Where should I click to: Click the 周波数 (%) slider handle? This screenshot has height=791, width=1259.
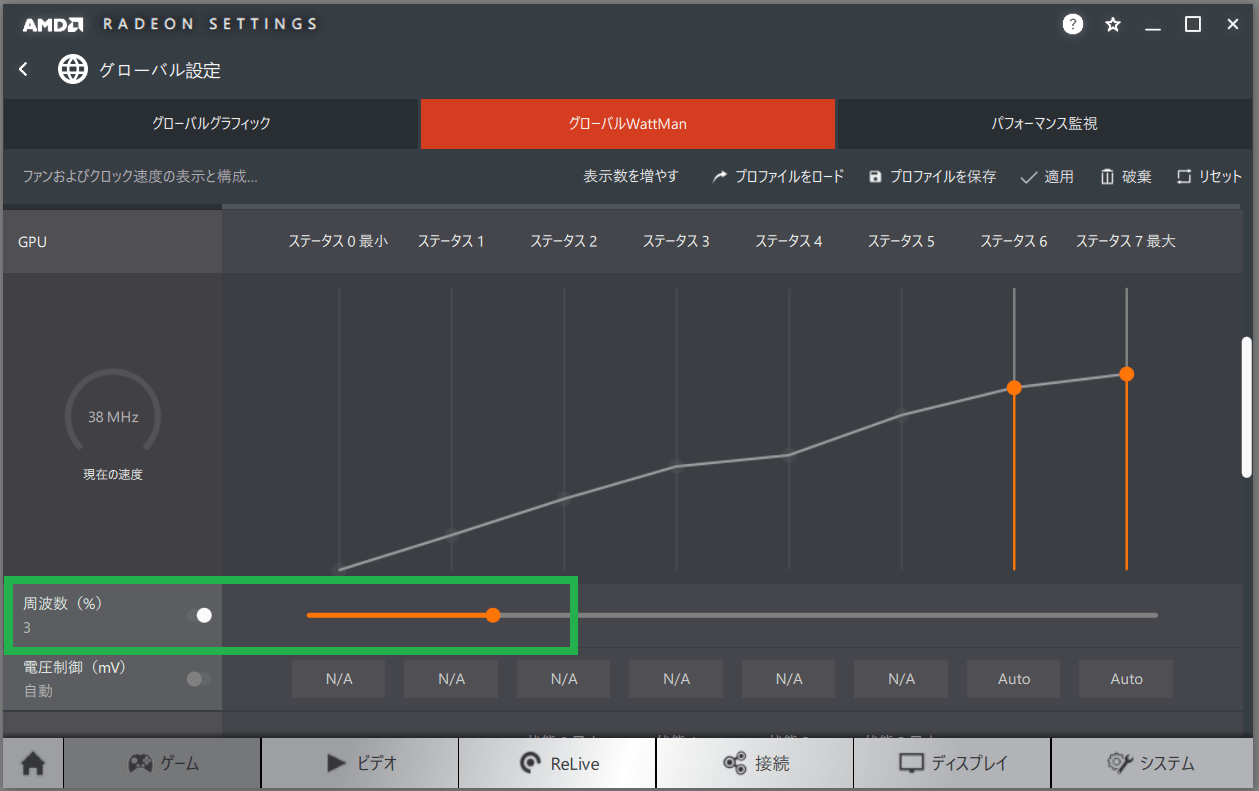(x=492, y=615)
